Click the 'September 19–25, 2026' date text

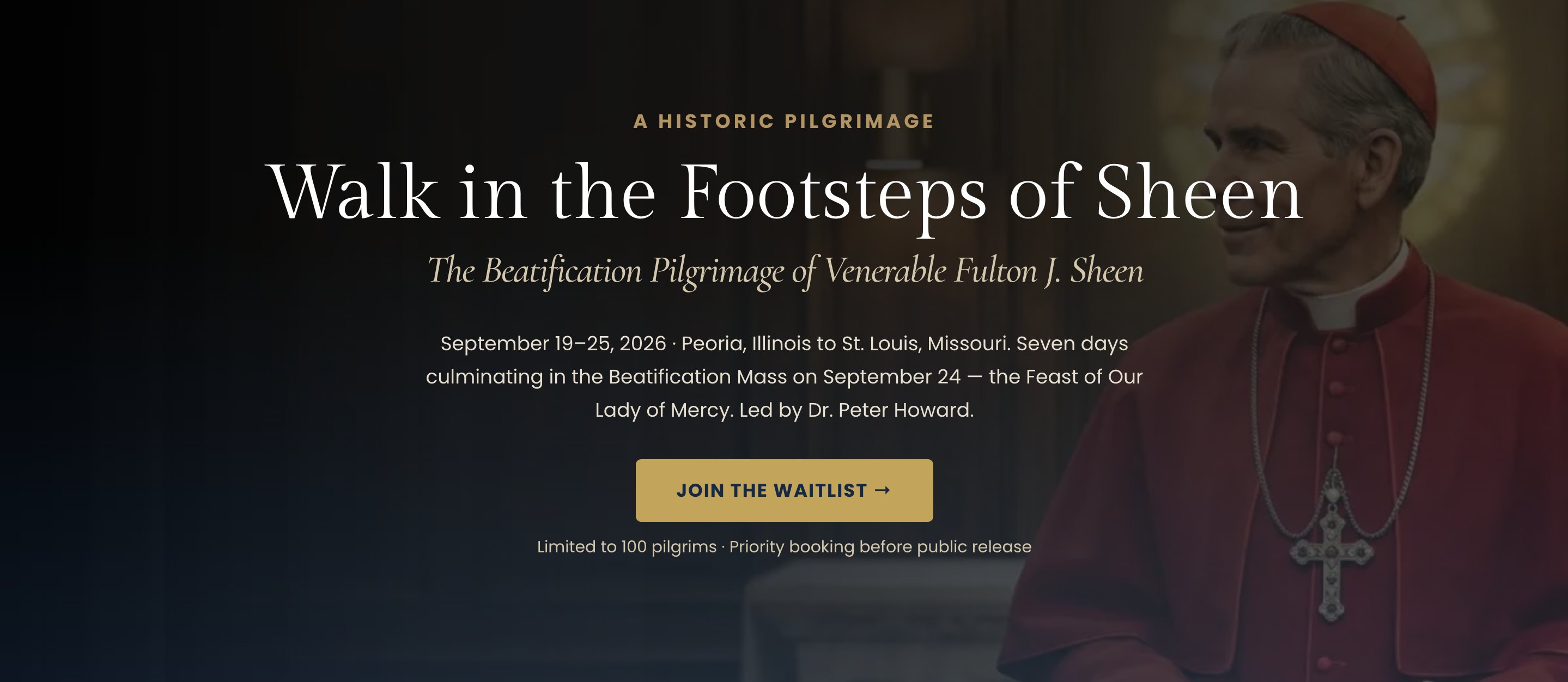(552, 343)
